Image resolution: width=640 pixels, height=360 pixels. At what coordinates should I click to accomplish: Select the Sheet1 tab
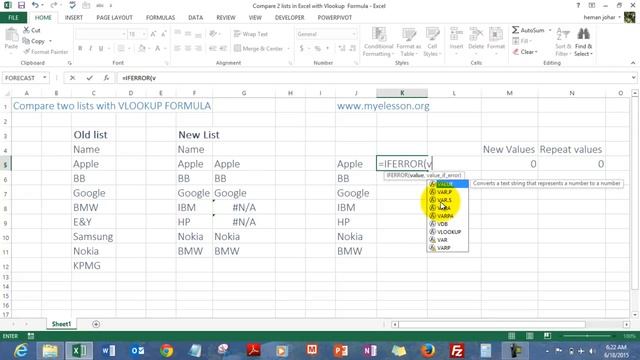click(x=61, y=324)
